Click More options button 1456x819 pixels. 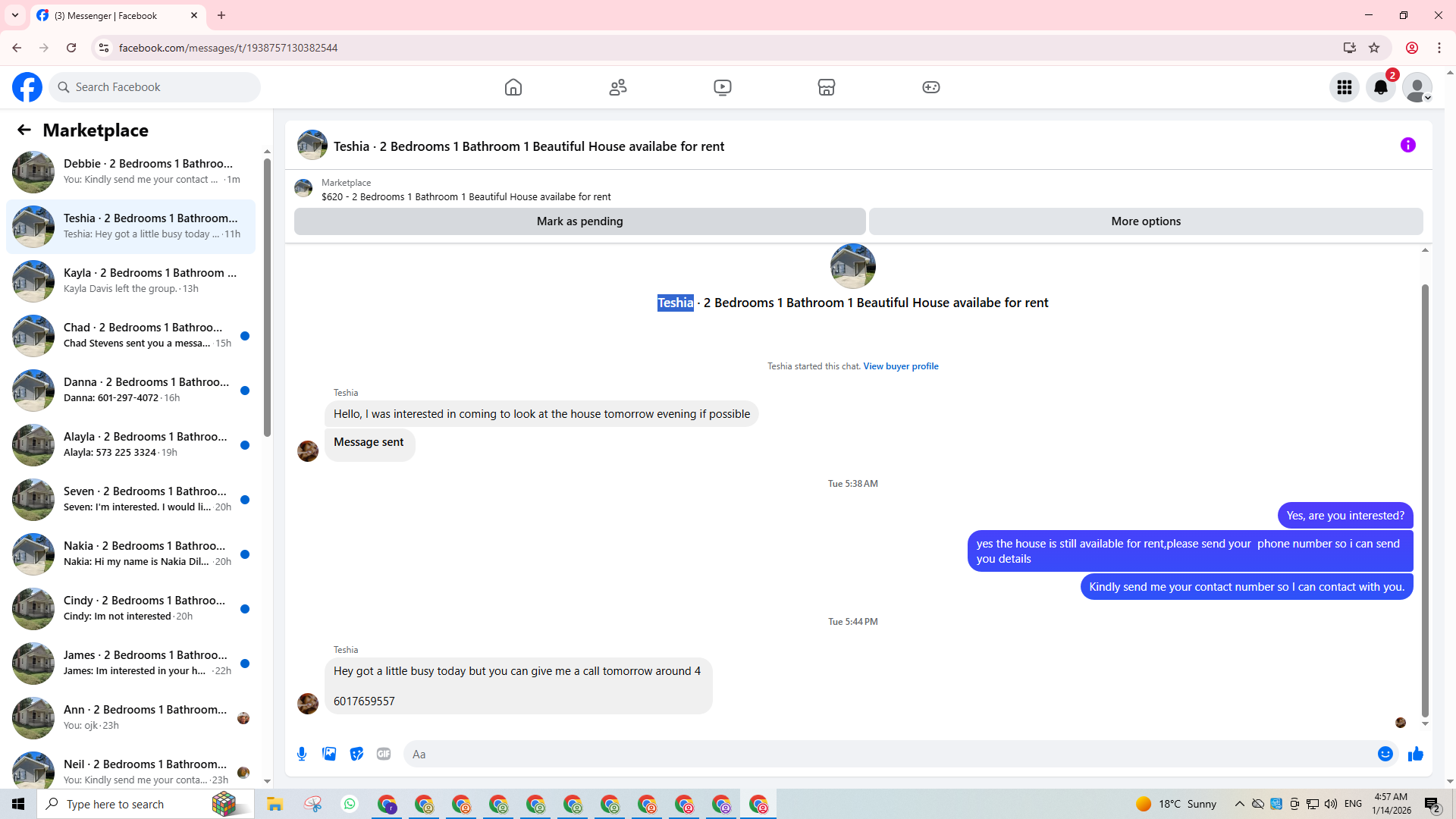pos(1145,221)
